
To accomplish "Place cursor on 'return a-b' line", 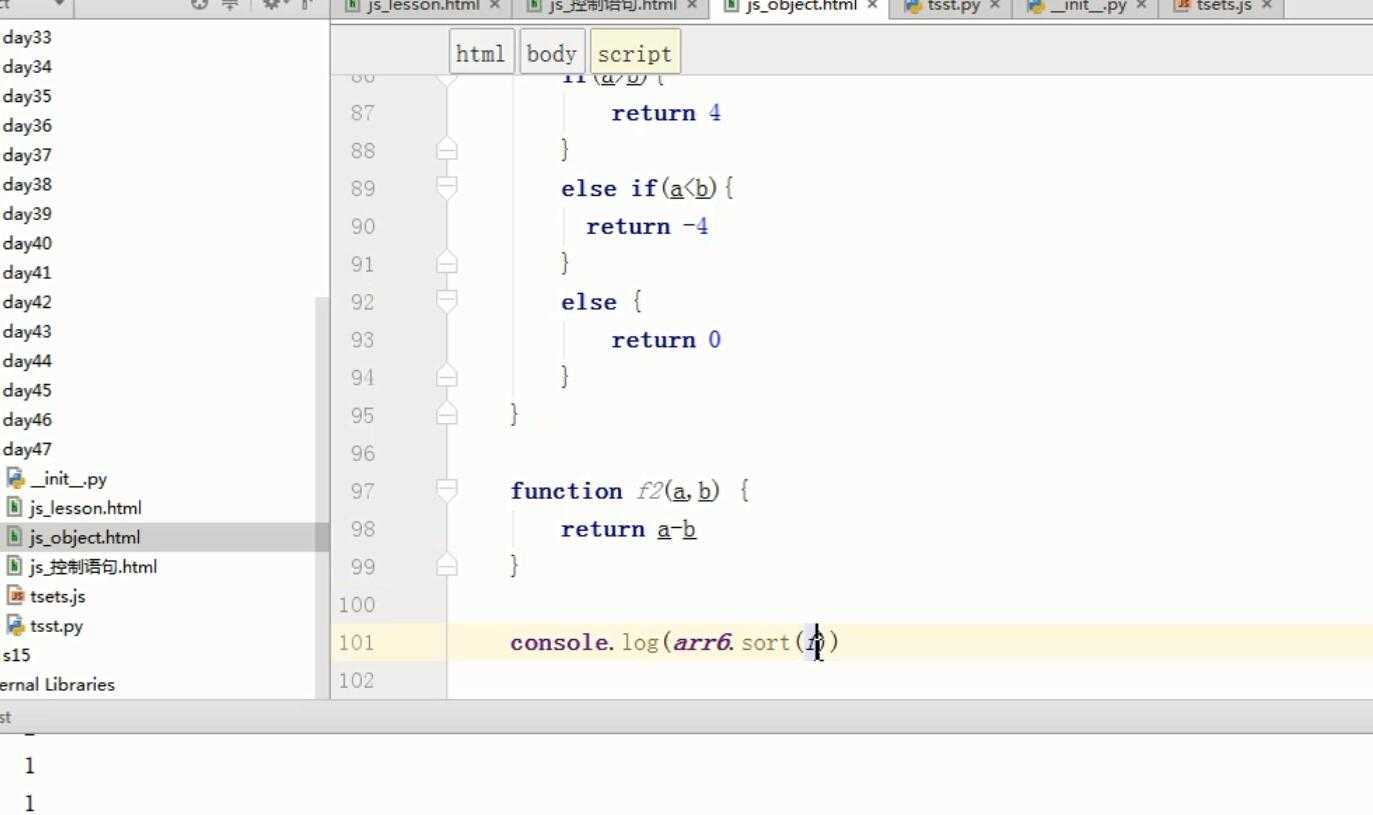I will (628, 529).
